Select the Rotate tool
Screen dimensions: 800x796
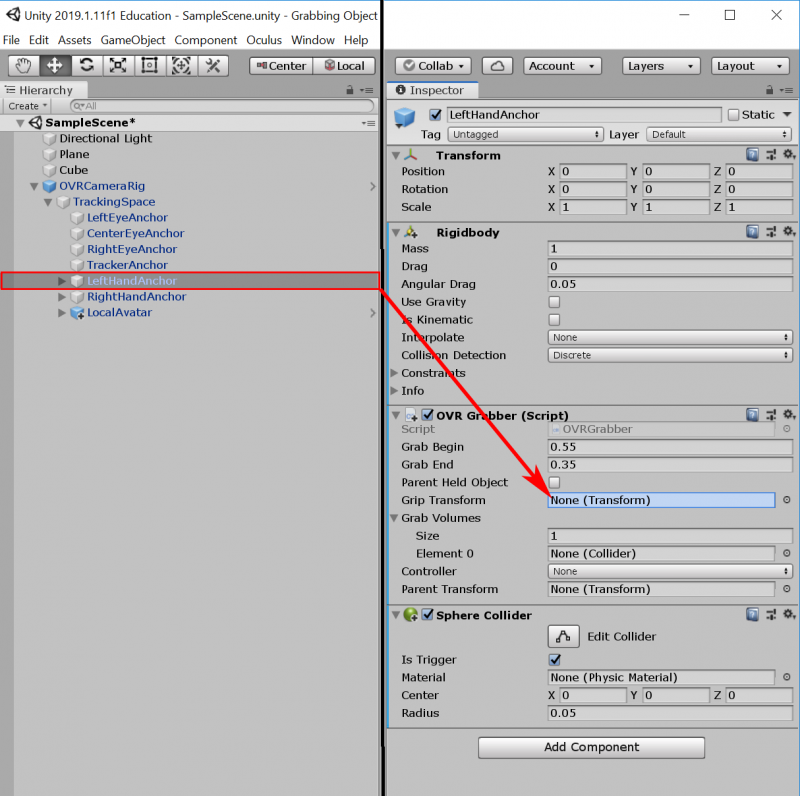[87, 66]
